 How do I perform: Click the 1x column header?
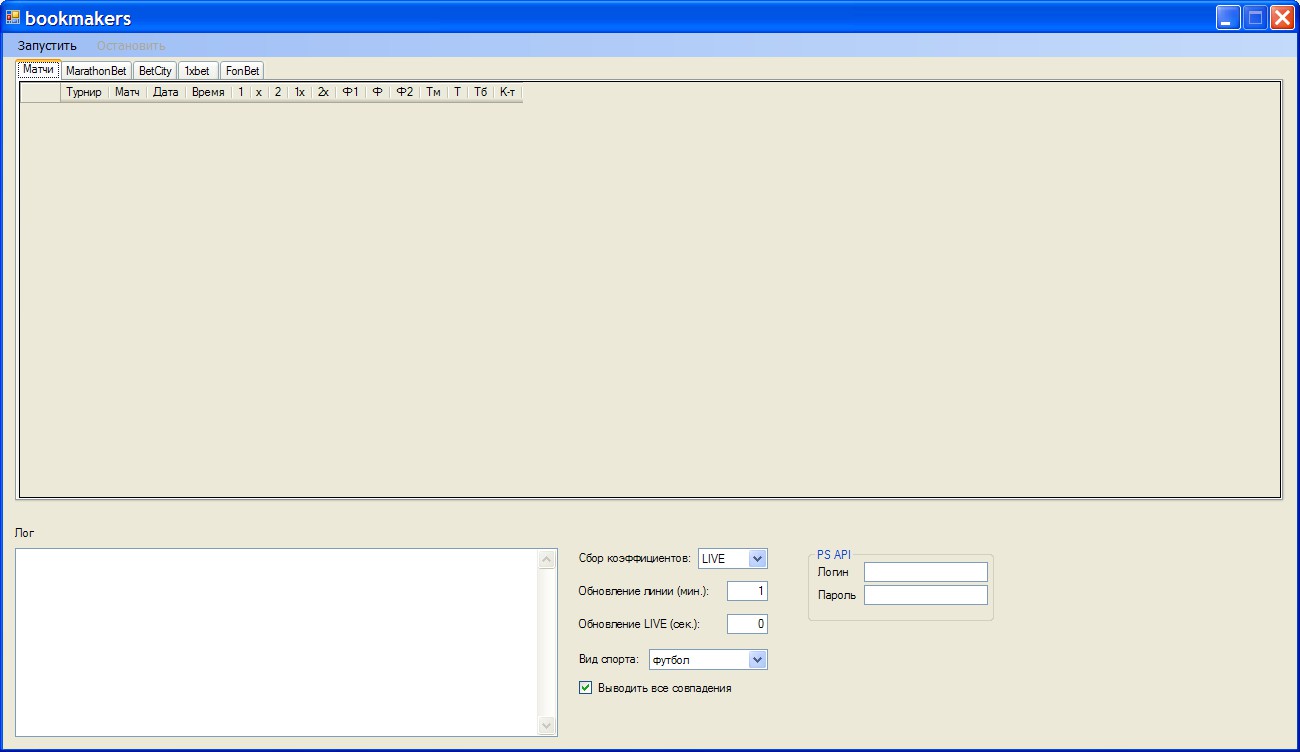[299, 92]
